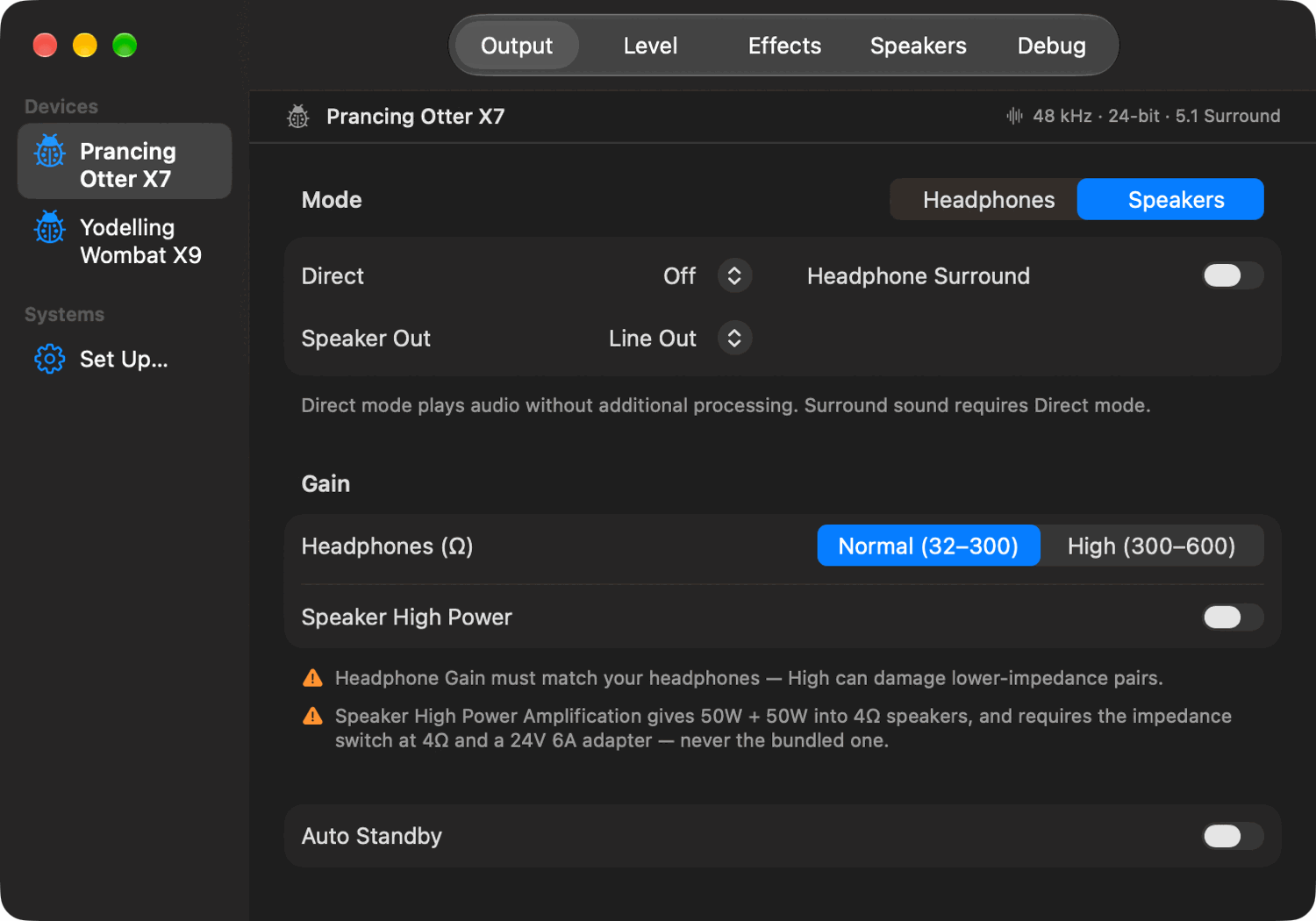Click the Headphones (Ω) label
Image resolution: width=1316 pixels, height=921 pixels.
[x=387, y=546]
